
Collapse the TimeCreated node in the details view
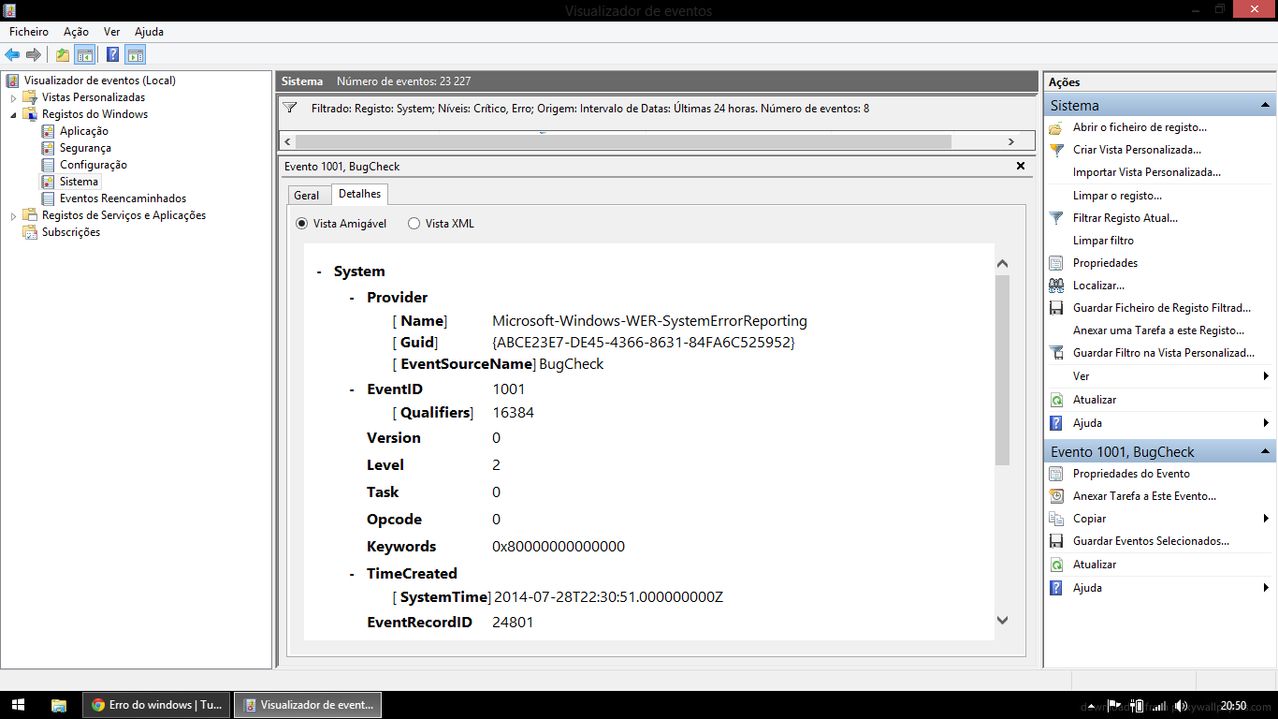coord(352,574)
